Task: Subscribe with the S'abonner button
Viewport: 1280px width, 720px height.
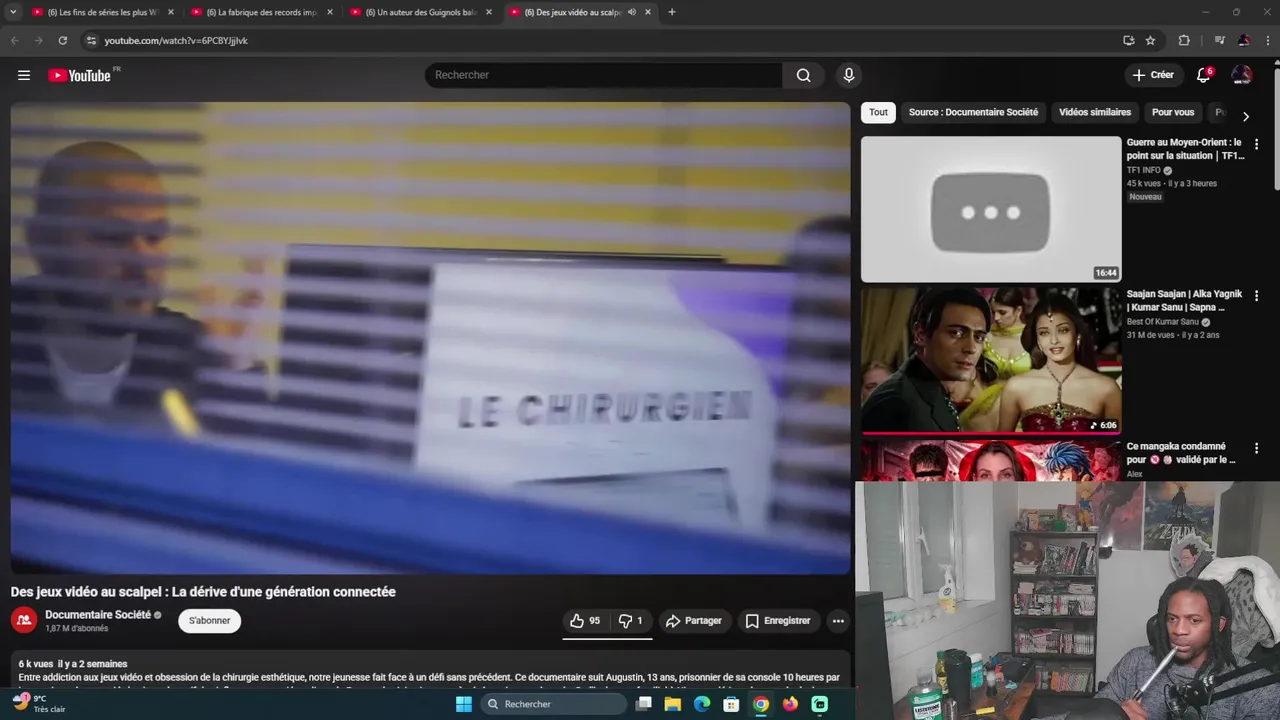Action: point(210,621)
